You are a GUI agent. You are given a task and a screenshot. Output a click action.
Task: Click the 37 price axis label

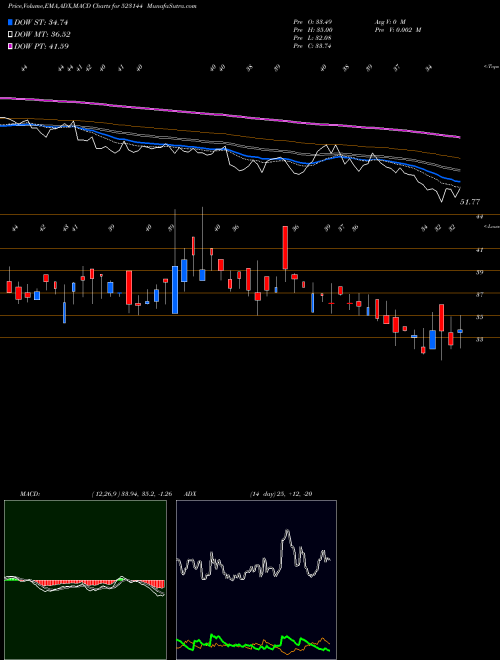click(x=479, y=295)
